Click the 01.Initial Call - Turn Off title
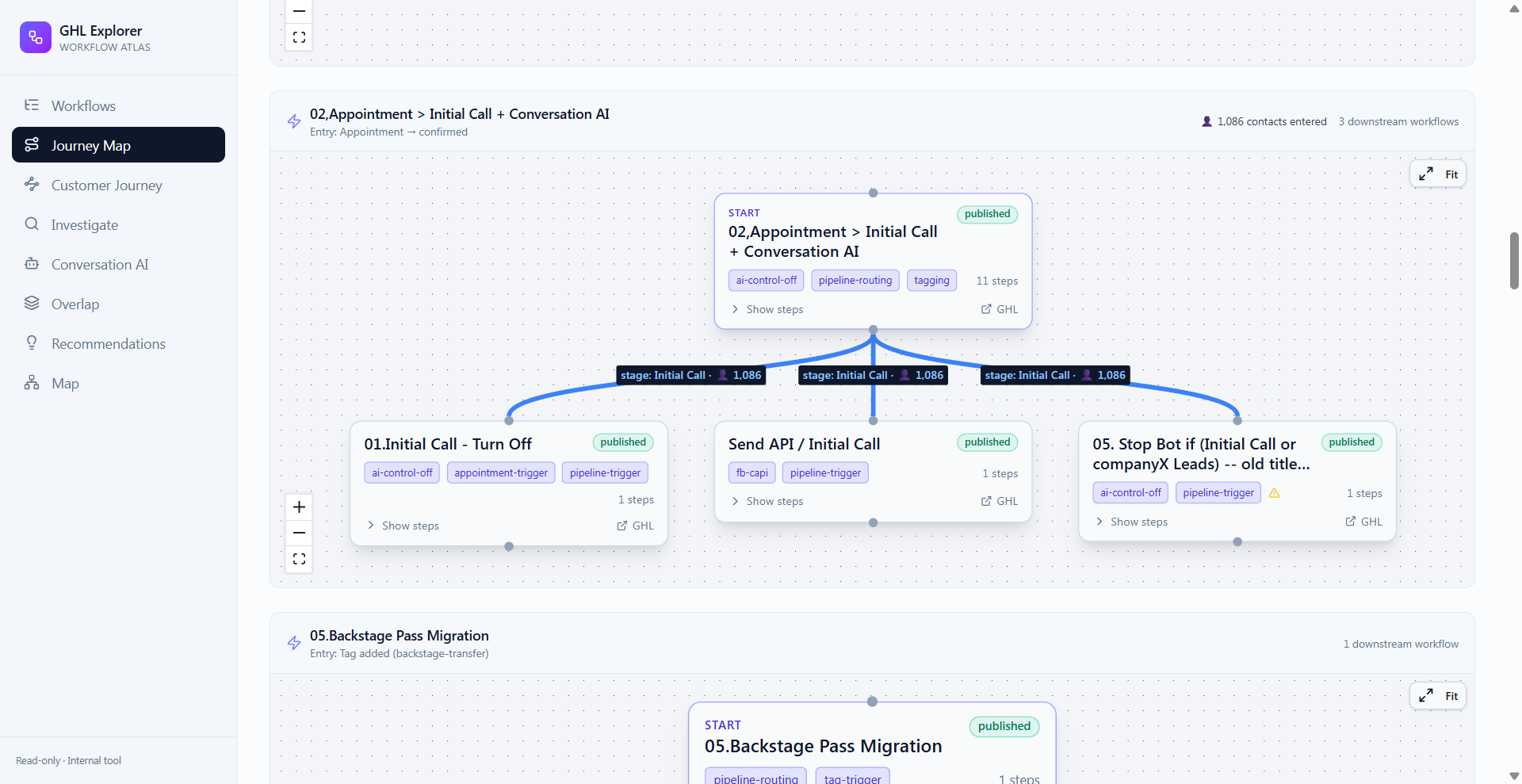 coord(448,444)
